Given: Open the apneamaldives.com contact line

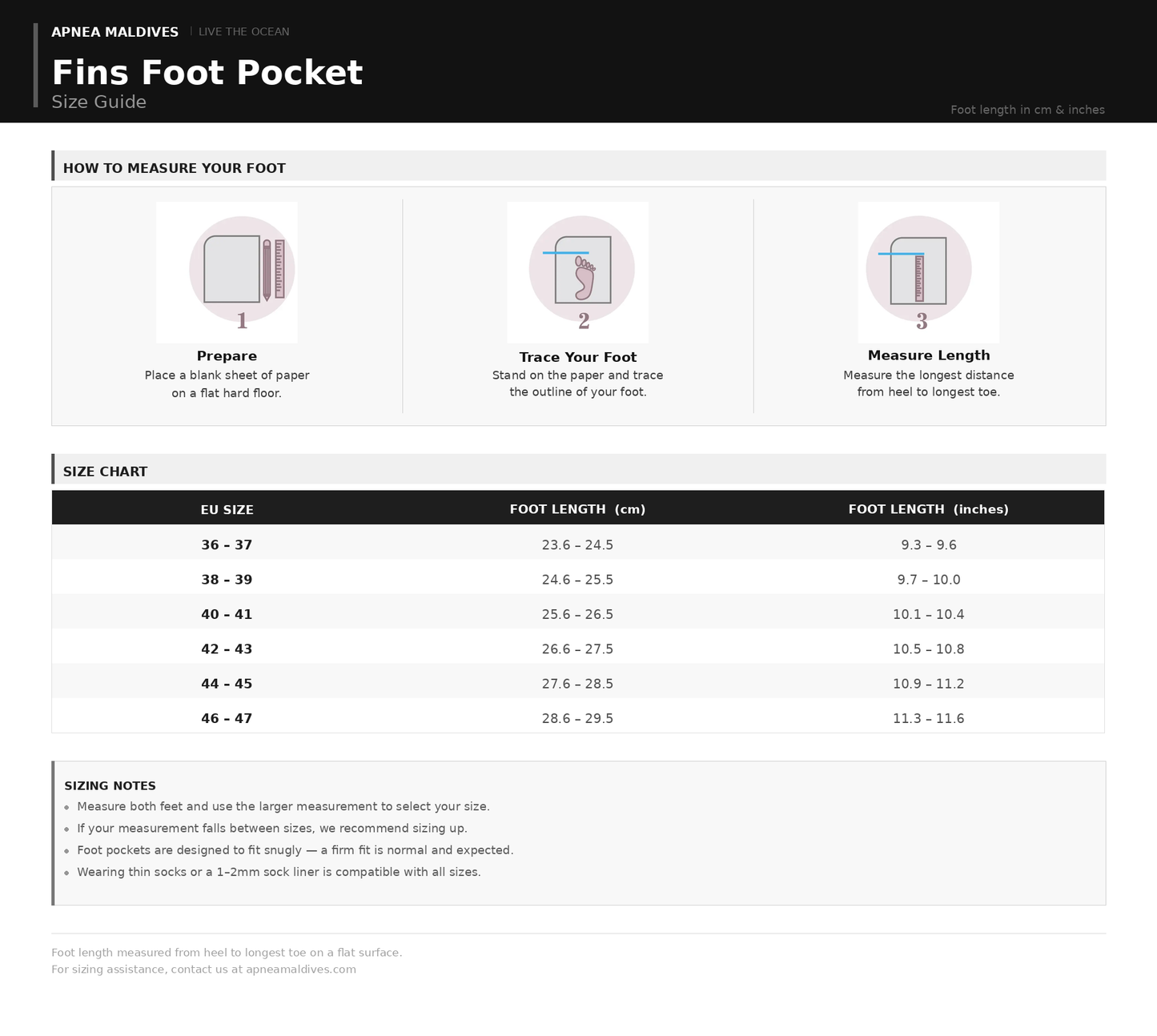Looking at the screenshot, I should [203, 970].
